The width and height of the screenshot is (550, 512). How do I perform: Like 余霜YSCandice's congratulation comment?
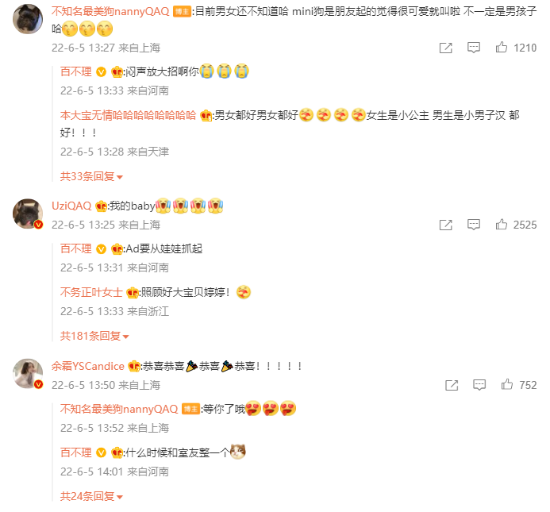pyautogui.click(x=507, y=385)
